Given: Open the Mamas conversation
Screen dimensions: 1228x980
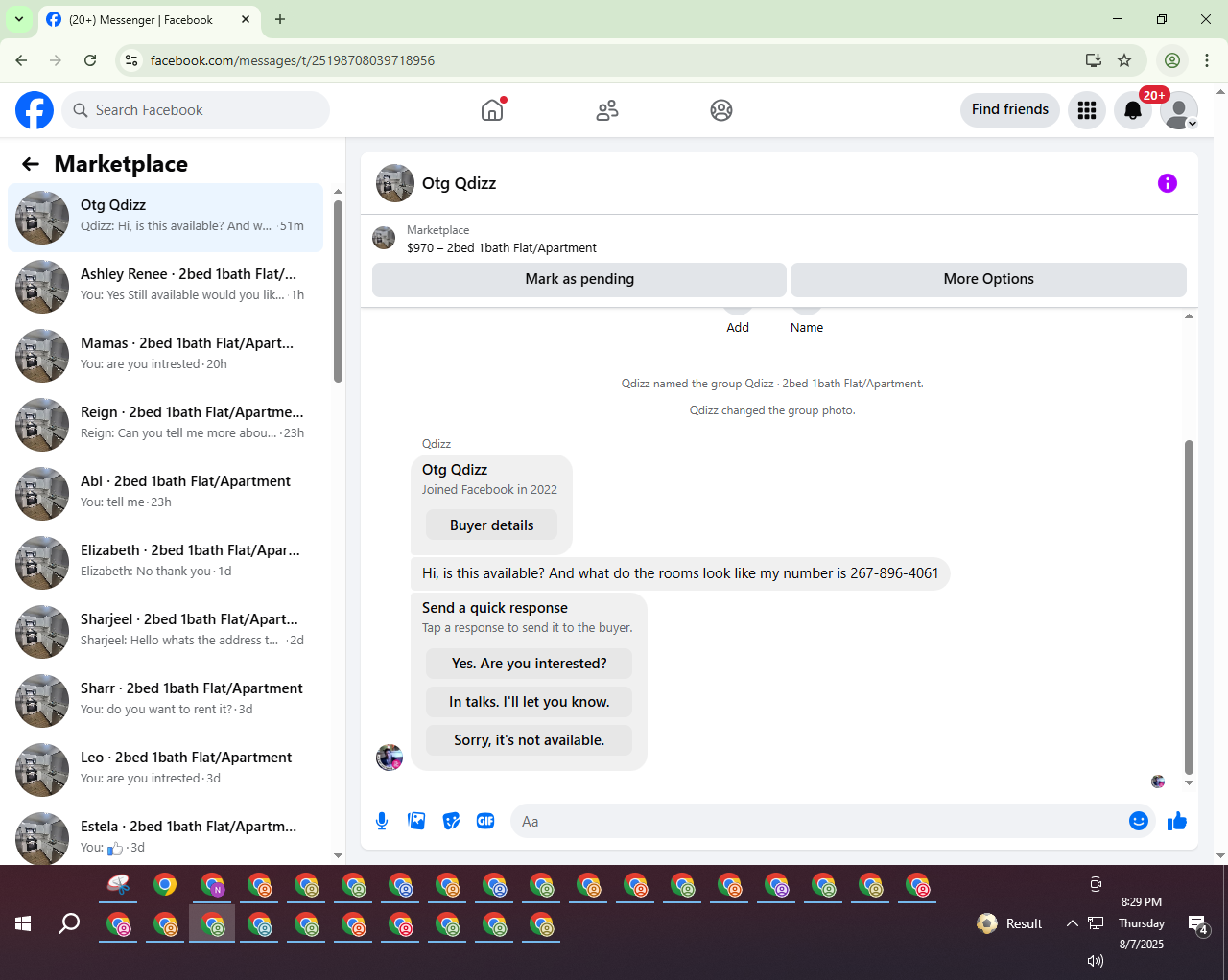Looking at the screenshot, I should (165, 356).
